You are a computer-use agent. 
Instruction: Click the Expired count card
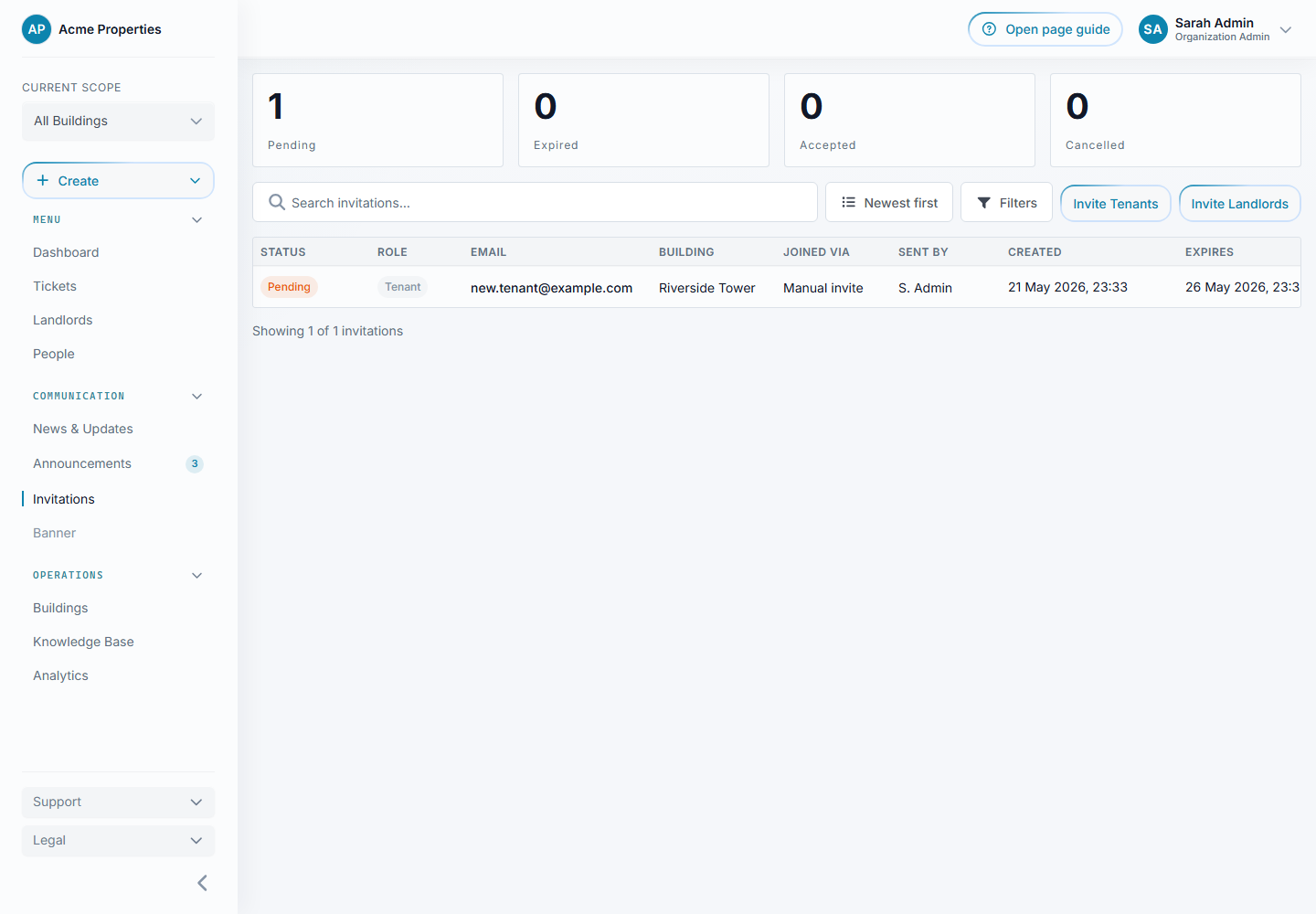643,120
